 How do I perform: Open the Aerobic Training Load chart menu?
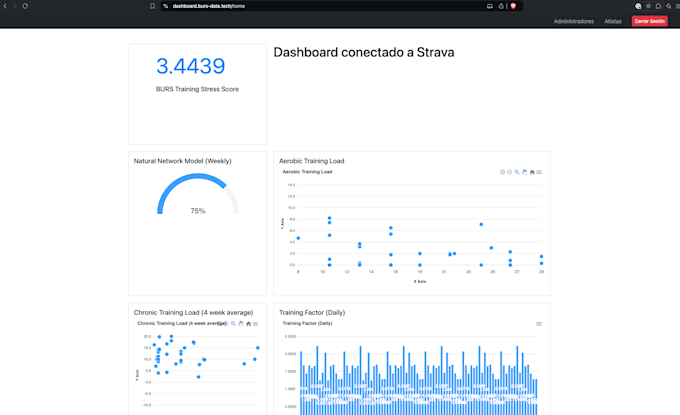click(539, 172)
